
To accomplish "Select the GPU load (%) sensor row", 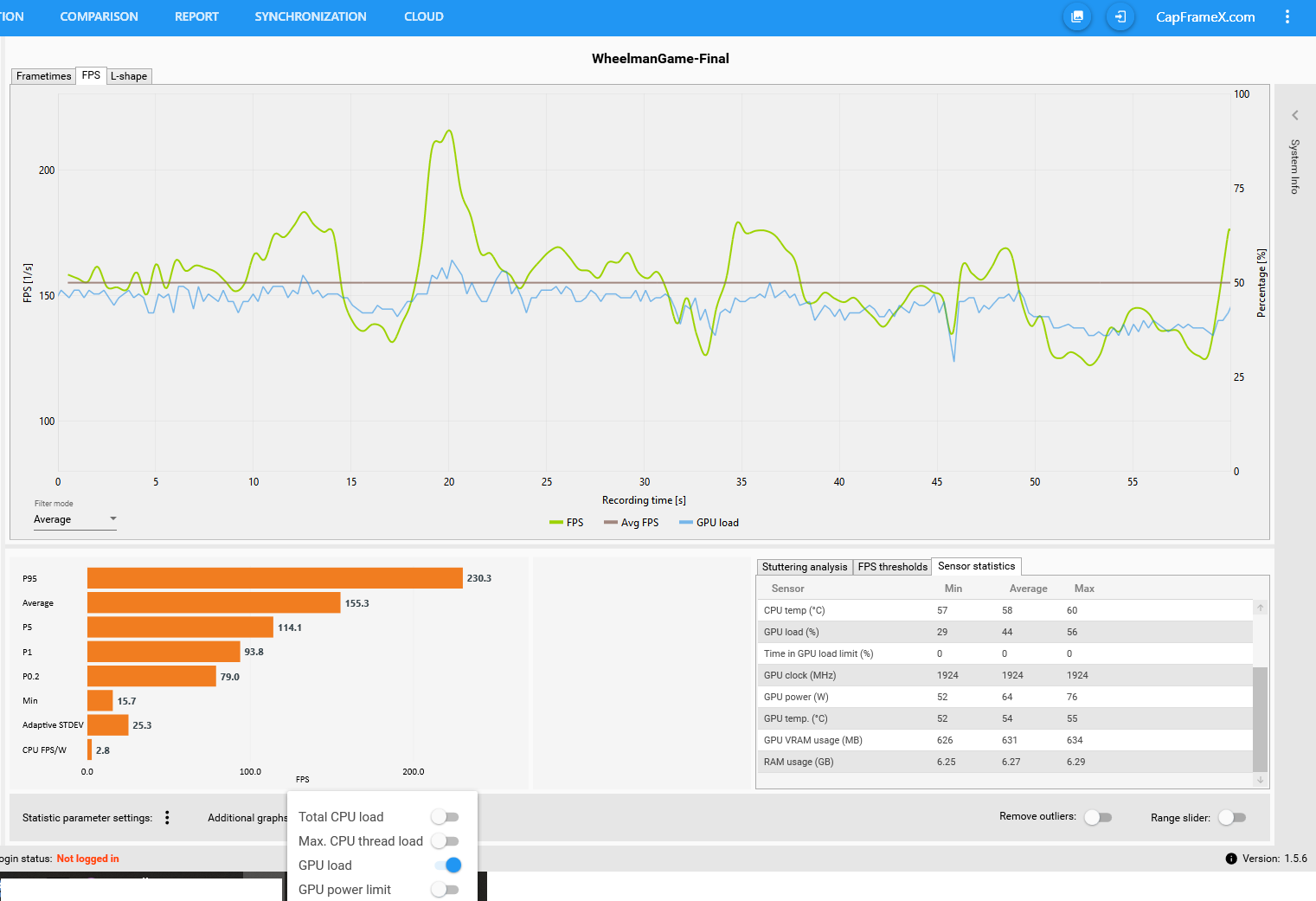I will (x=1005, y=632).
